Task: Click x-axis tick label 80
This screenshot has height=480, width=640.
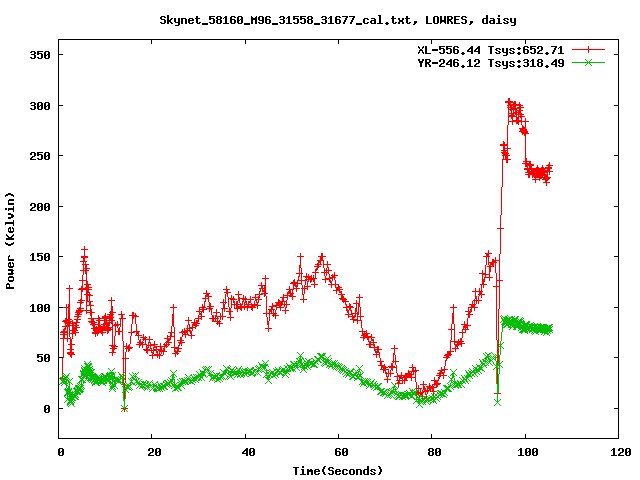Action: [434, 452]
